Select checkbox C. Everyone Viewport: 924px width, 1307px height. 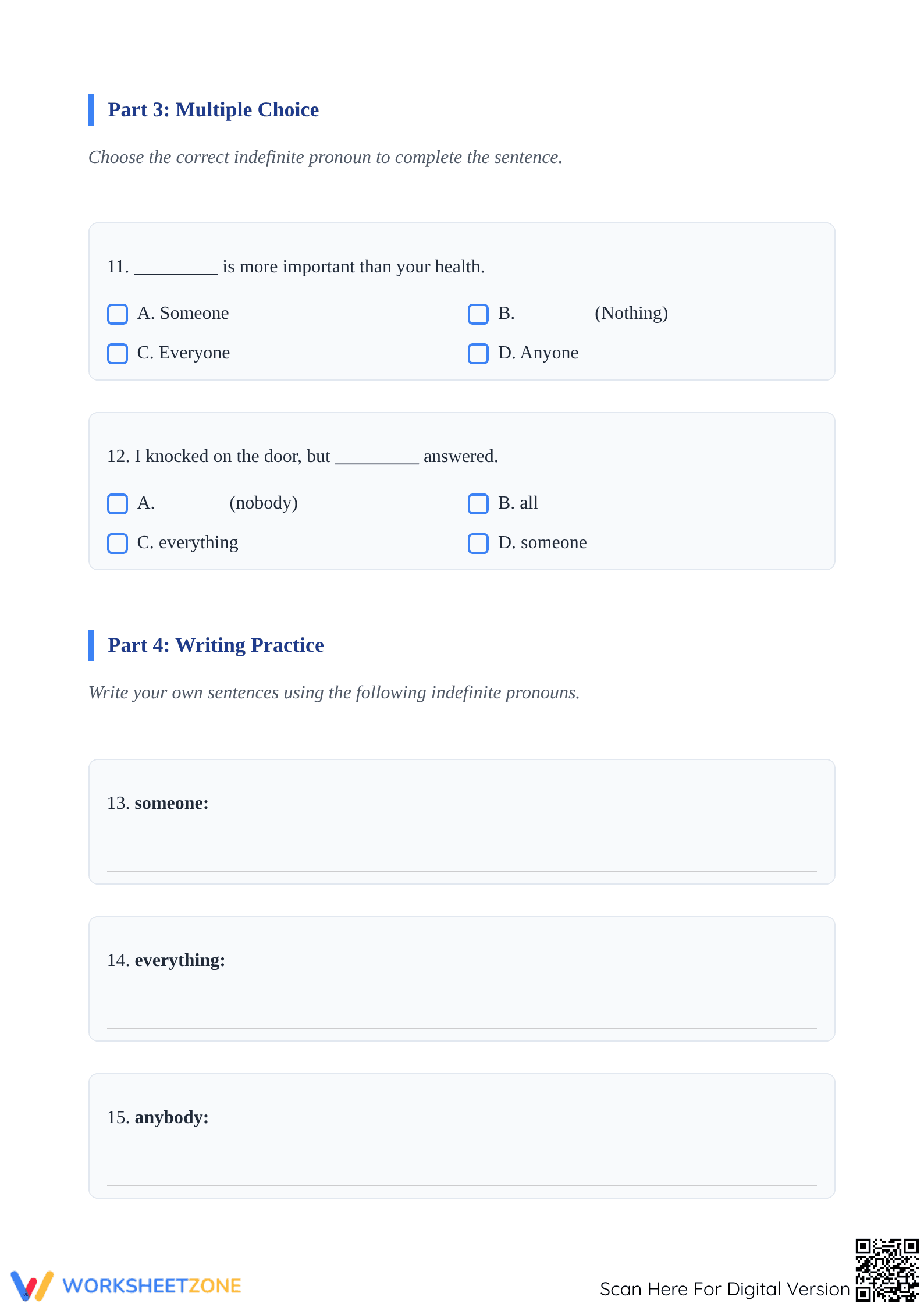tap(118, 353)
